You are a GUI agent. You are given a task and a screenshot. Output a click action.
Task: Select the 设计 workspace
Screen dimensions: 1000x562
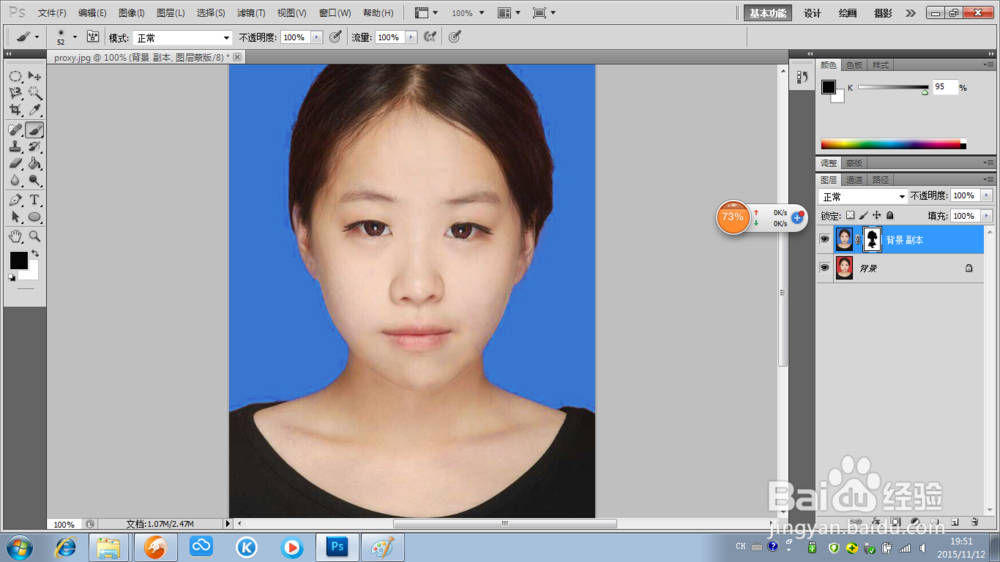tap(812, 13)
